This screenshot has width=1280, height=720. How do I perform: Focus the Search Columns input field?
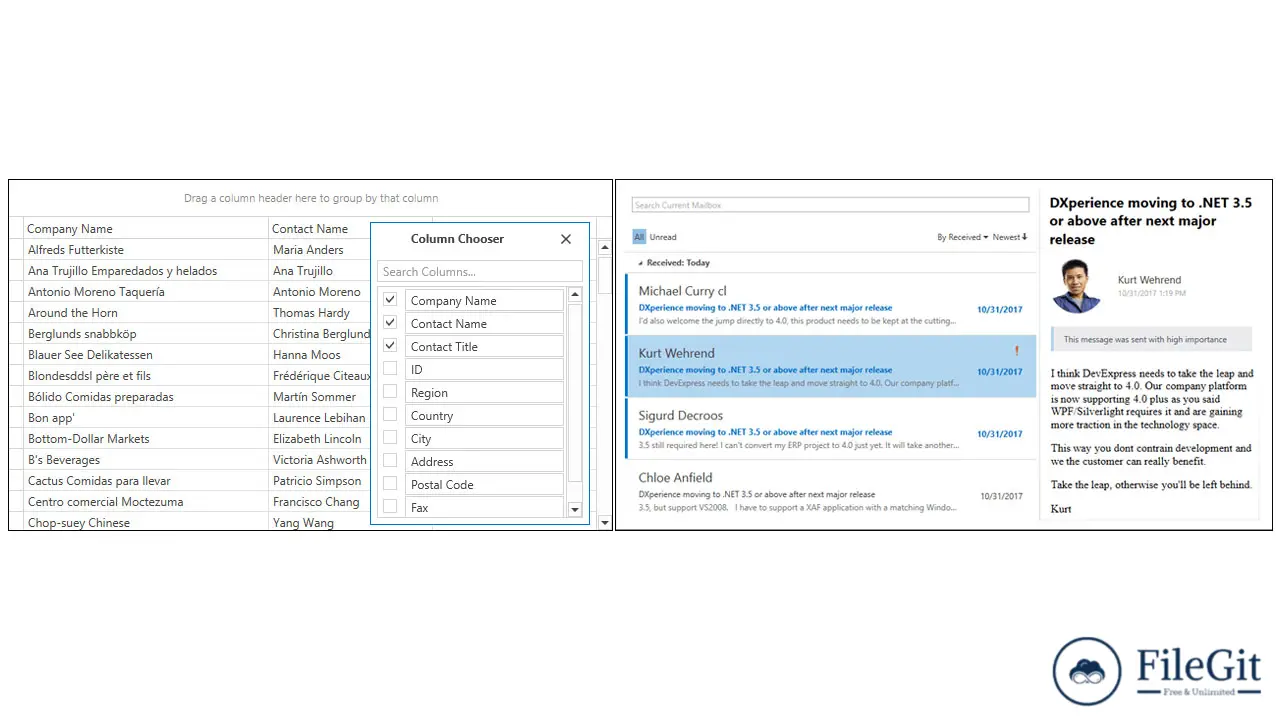(480, 271)
